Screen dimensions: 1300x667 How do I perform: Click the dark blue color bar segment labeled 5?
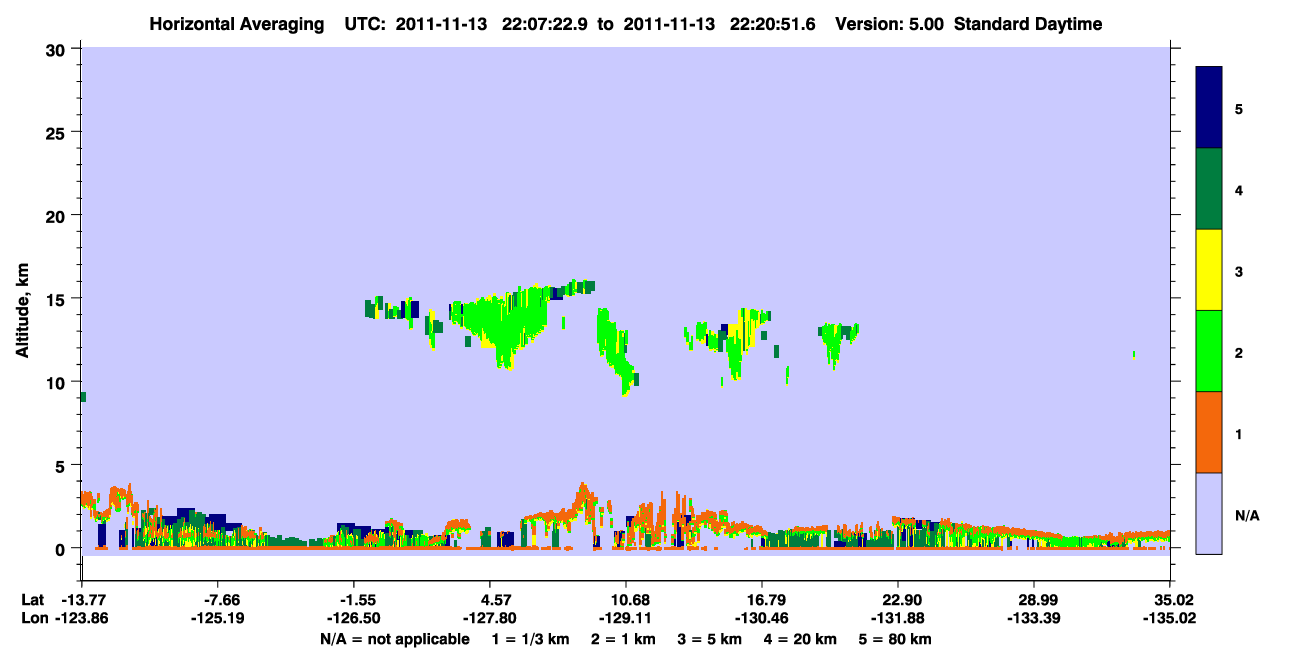[1209, 108]
